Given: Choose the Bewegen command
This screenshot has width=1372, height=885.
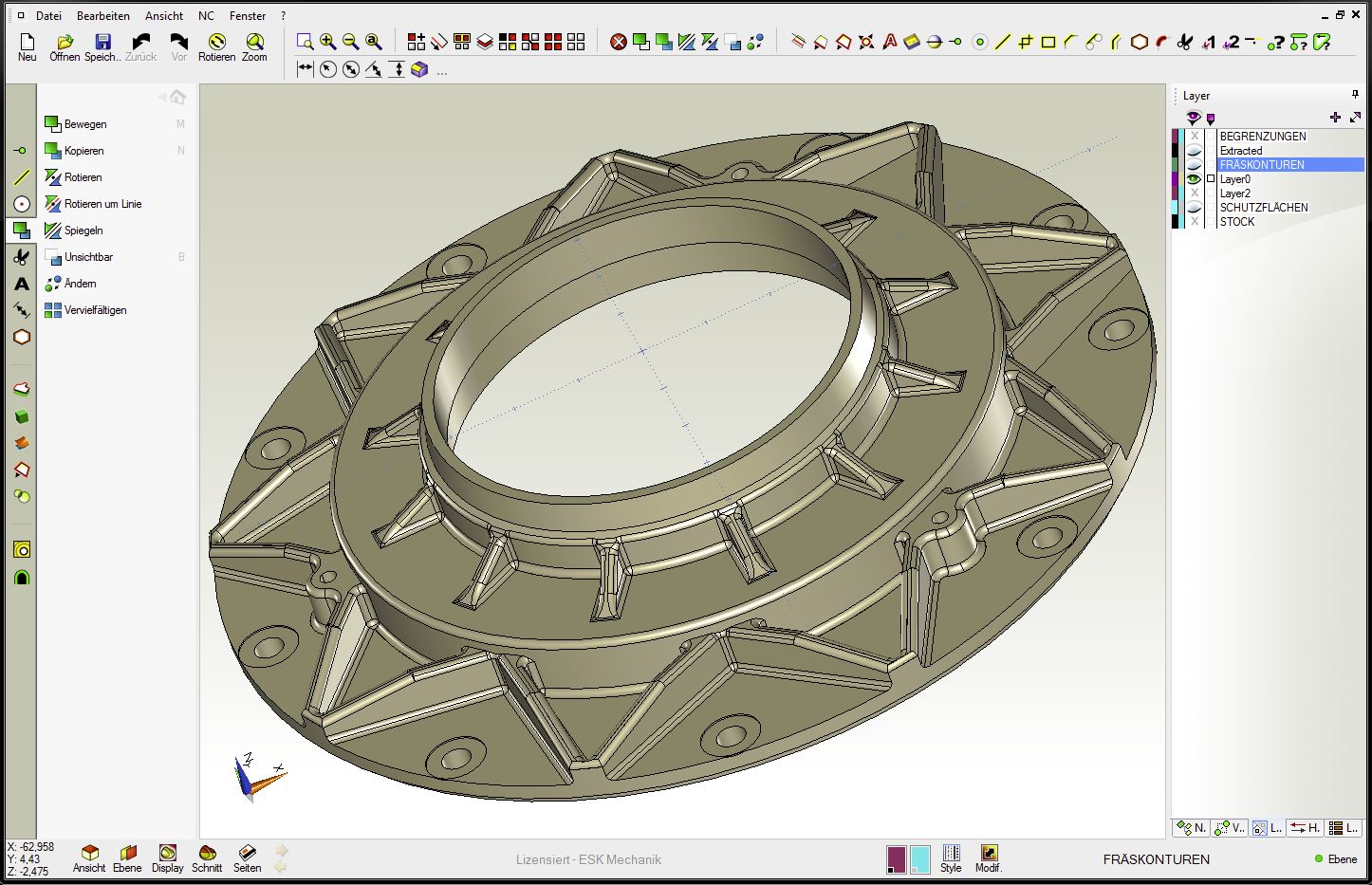Looking at the screenshot, I should tap(76, 124).
